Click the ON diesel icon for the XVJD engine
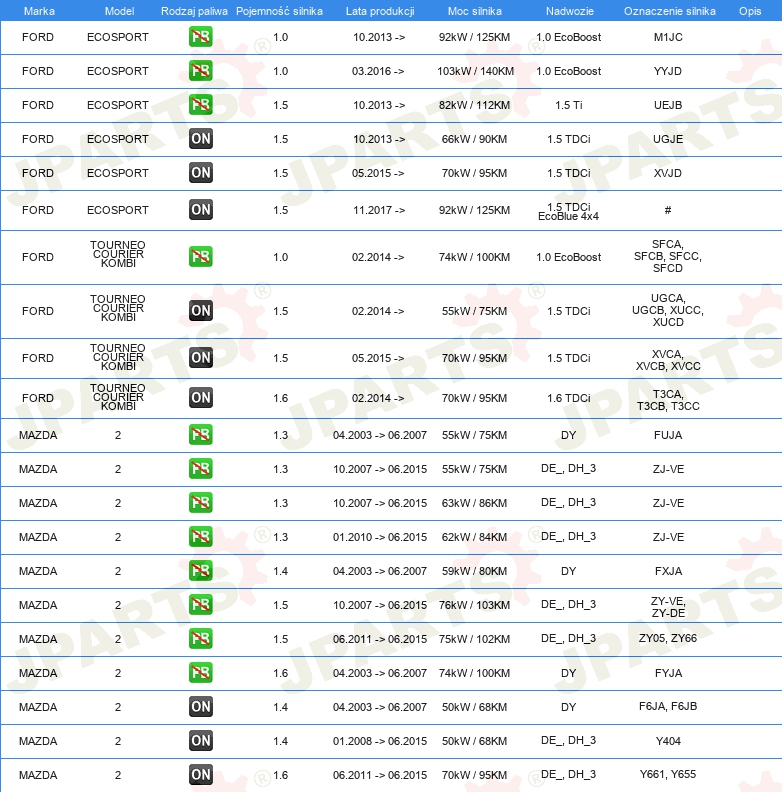 click(201, 173)
